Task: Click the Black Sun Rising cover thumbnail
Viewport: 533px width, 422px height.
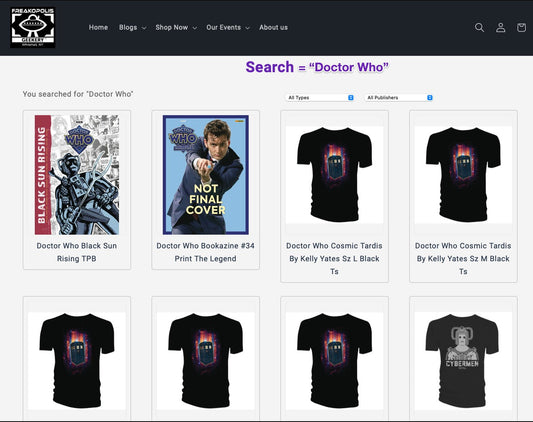Action: 77,175
